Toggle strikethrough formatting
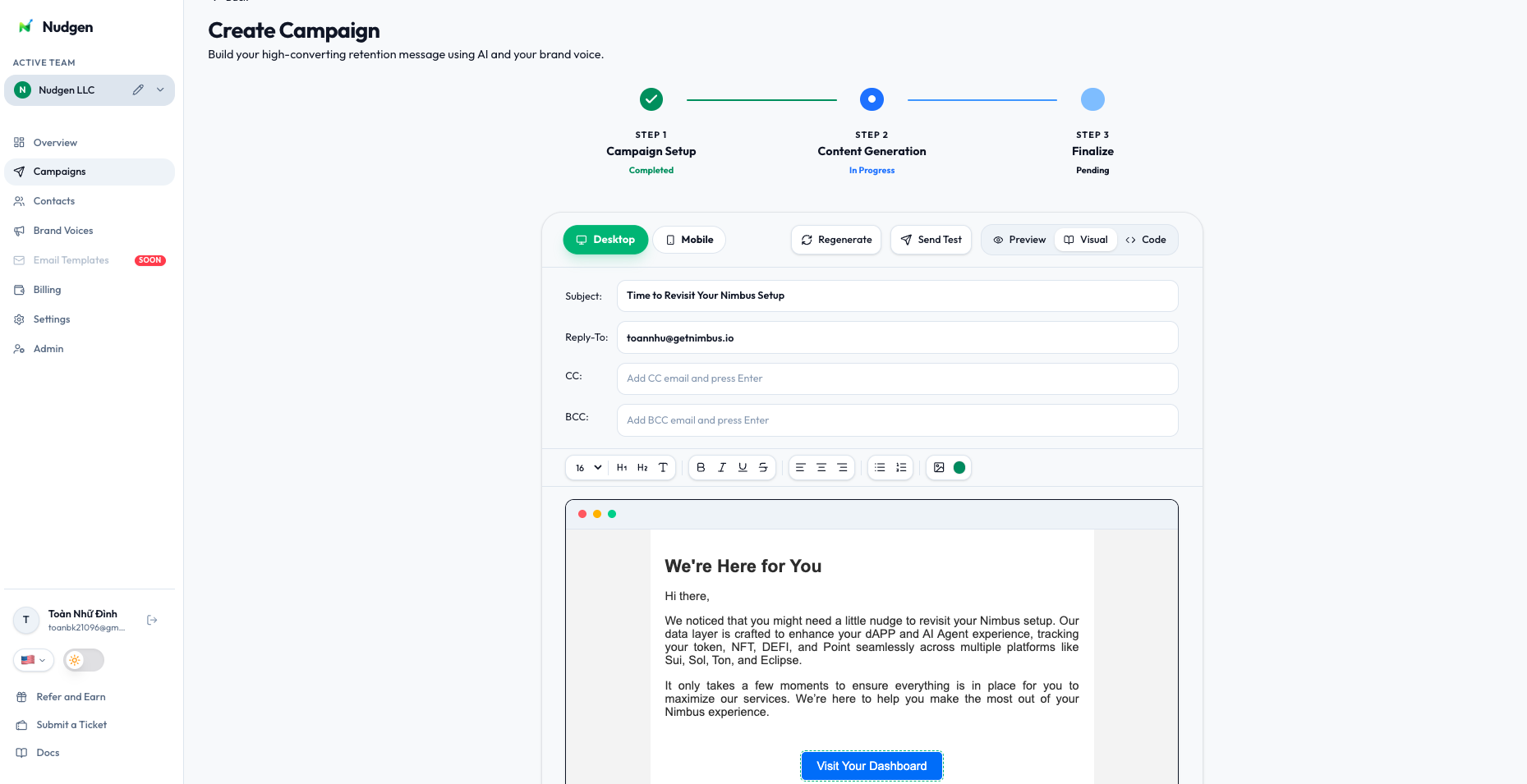Viewport: 1527px width, 784px height. [x=763, y=468]
